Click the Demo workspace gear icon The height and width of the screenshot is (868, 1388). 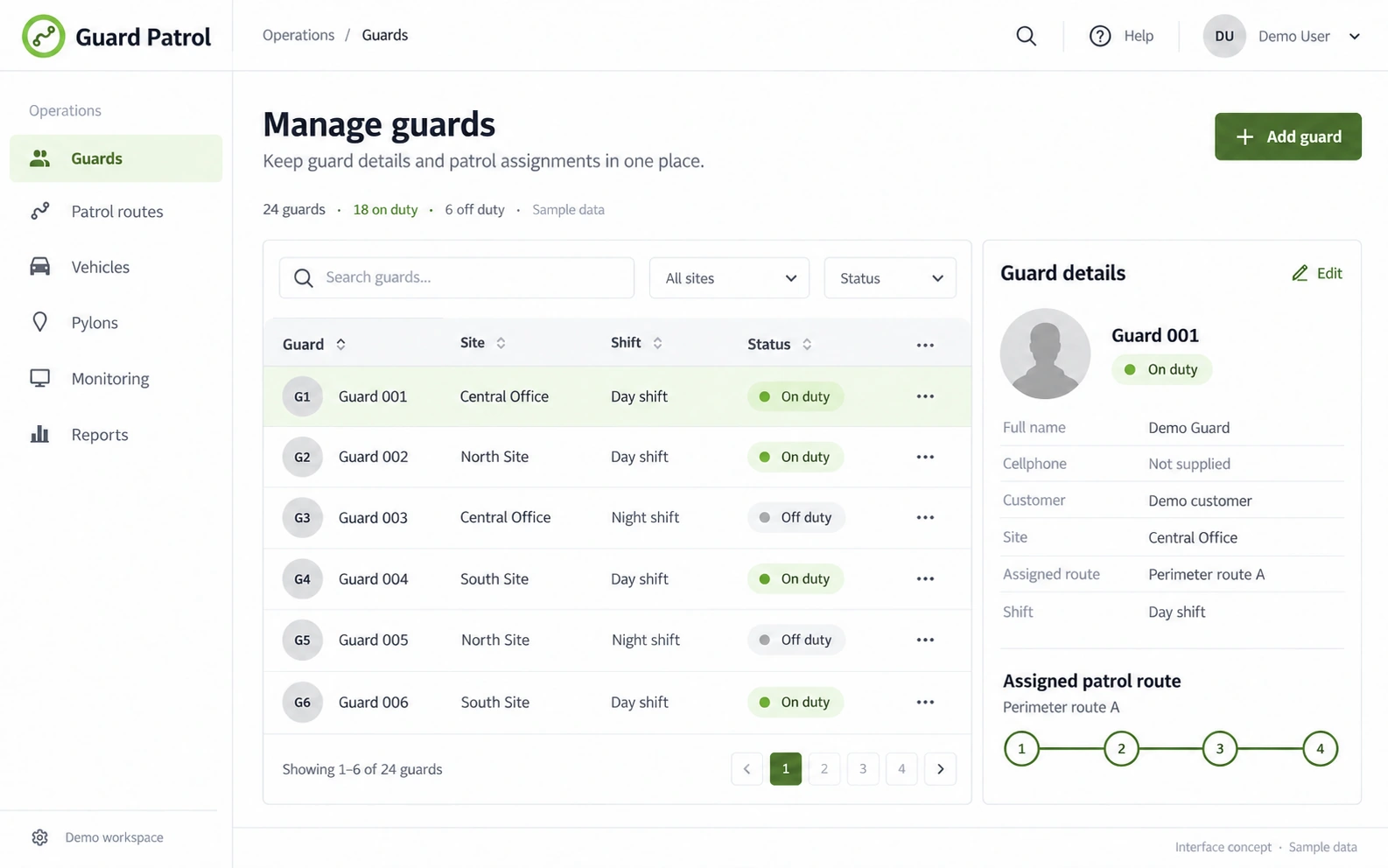40,837
